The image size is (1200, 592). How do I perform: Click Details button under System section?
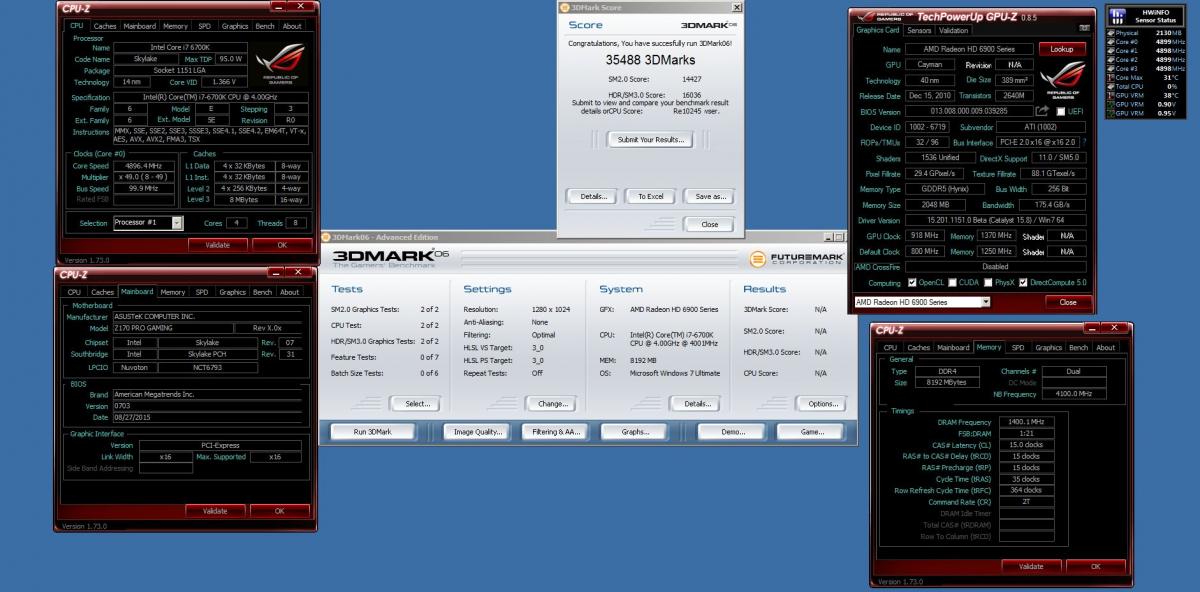(696, 403)
